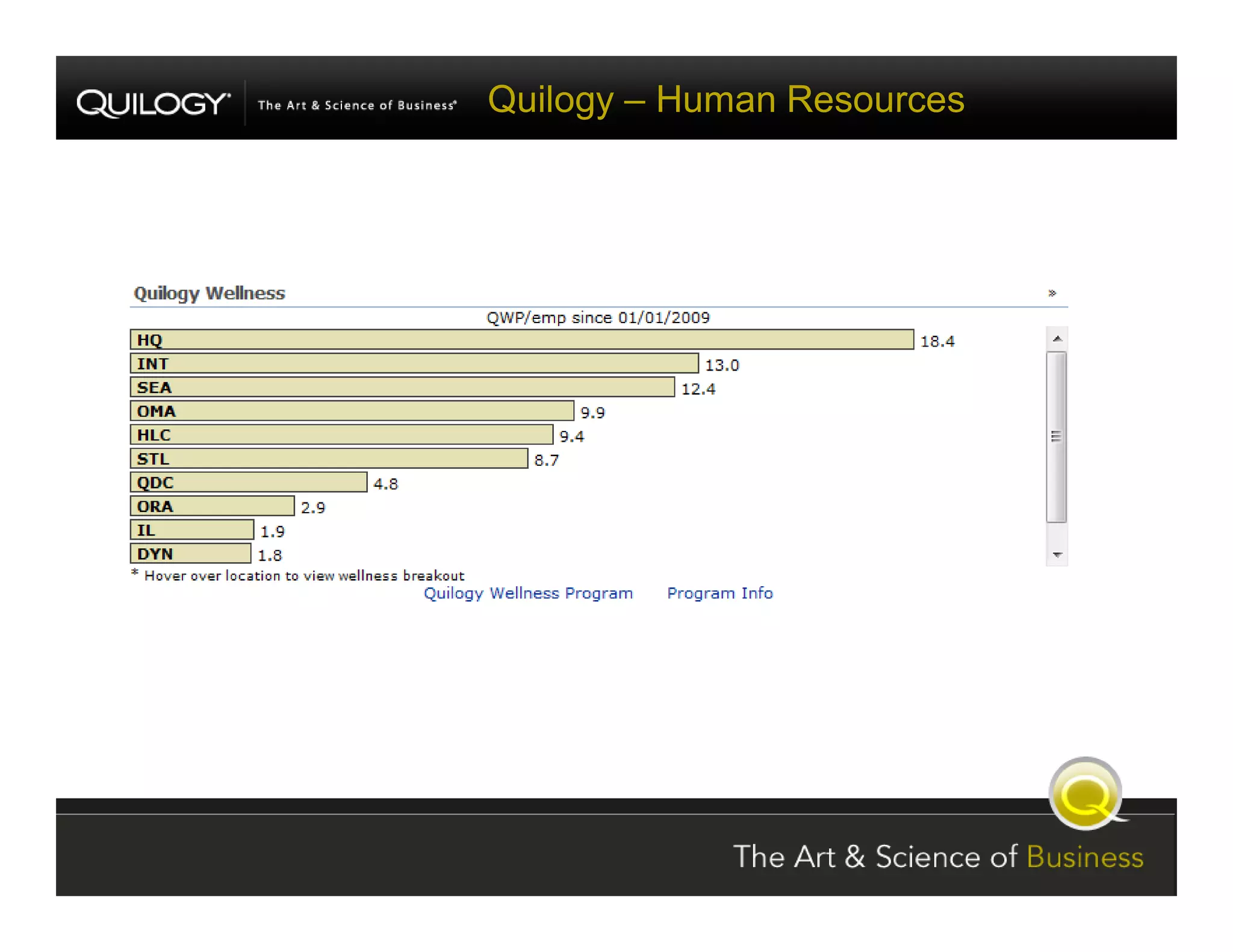Open the Program Info link
1233x952 pixels.
pyautogui.click(x=719, y=593)
